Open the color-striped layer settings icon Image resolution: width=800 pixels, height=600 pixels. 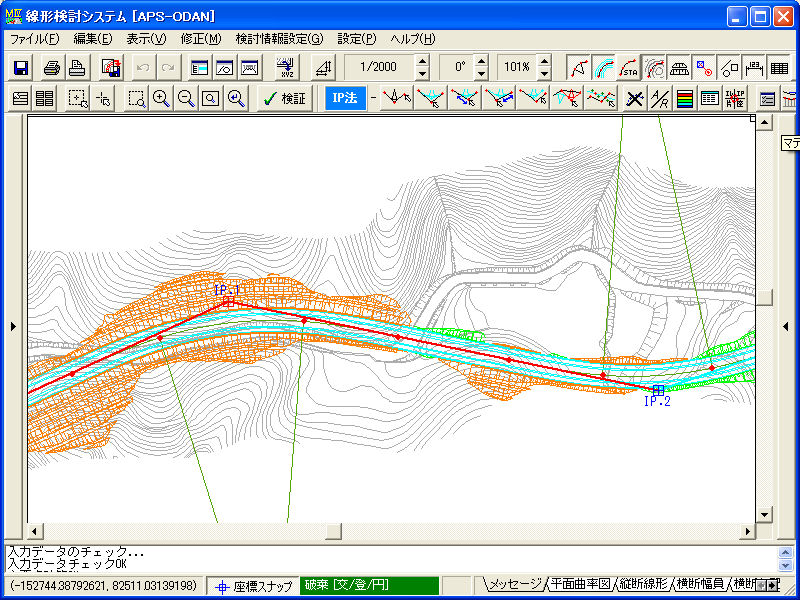(685, 98)
